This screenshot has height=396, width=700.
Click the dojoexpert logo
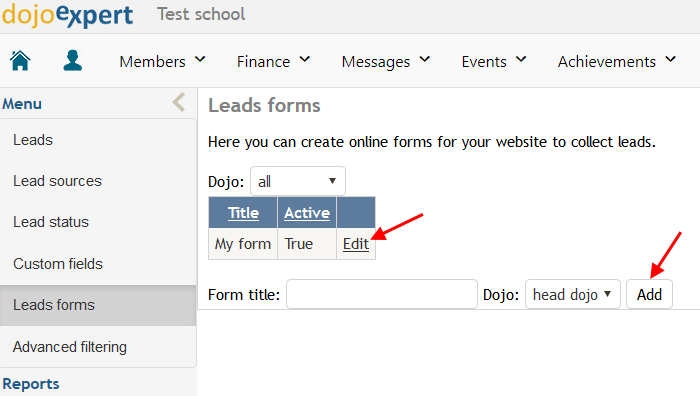click(67, 15)
